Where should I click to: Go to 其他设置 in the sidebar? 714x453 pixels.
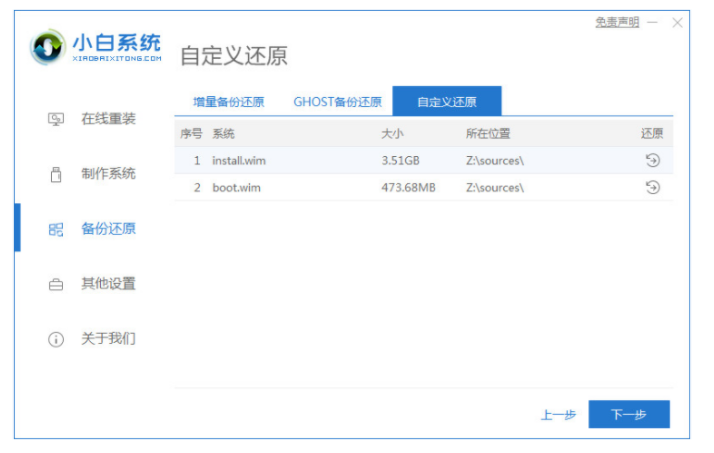[x=108, y=284]
